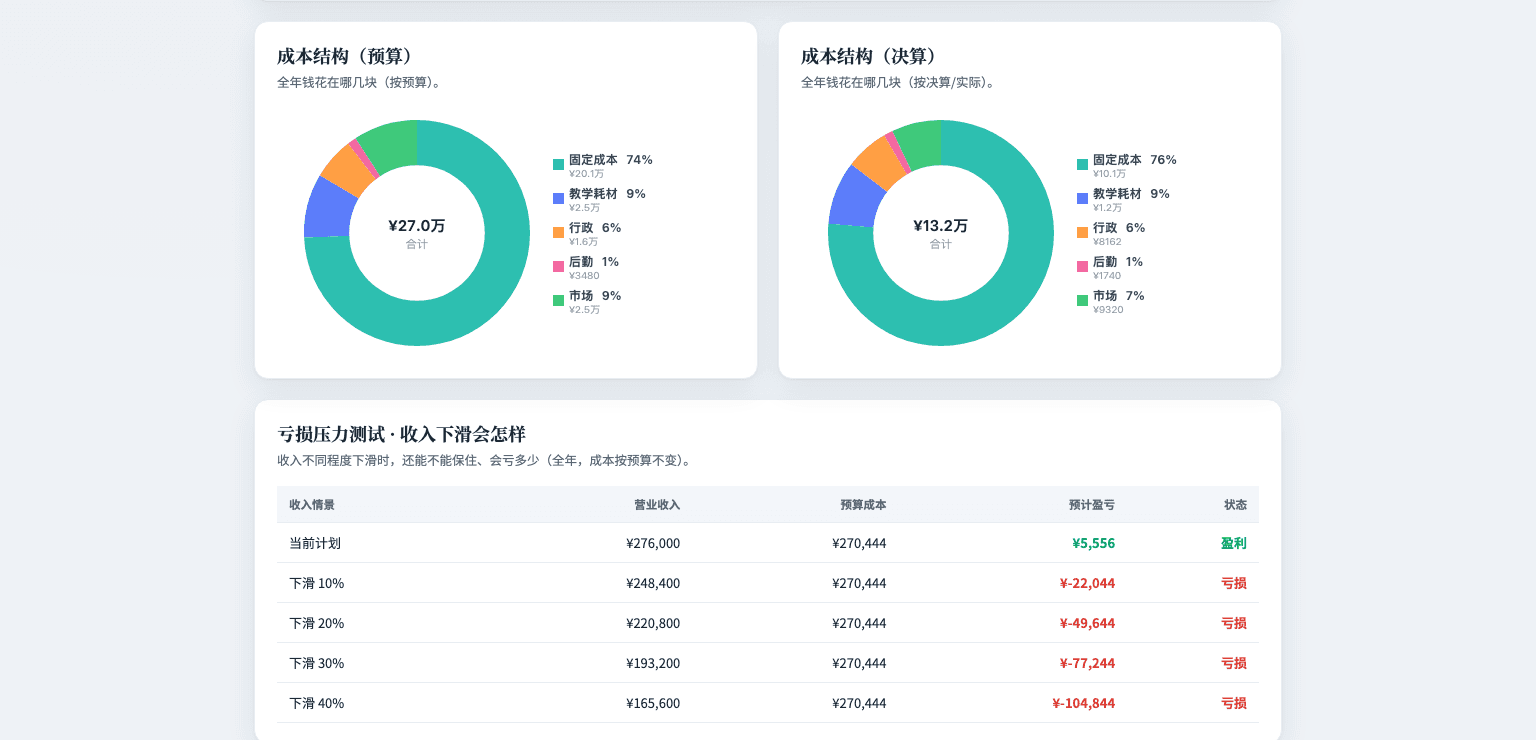Viewport: 1536px width, 740px height.
Task: Select the 市场 7% legend label
Action: click(x=1119, y=296)
